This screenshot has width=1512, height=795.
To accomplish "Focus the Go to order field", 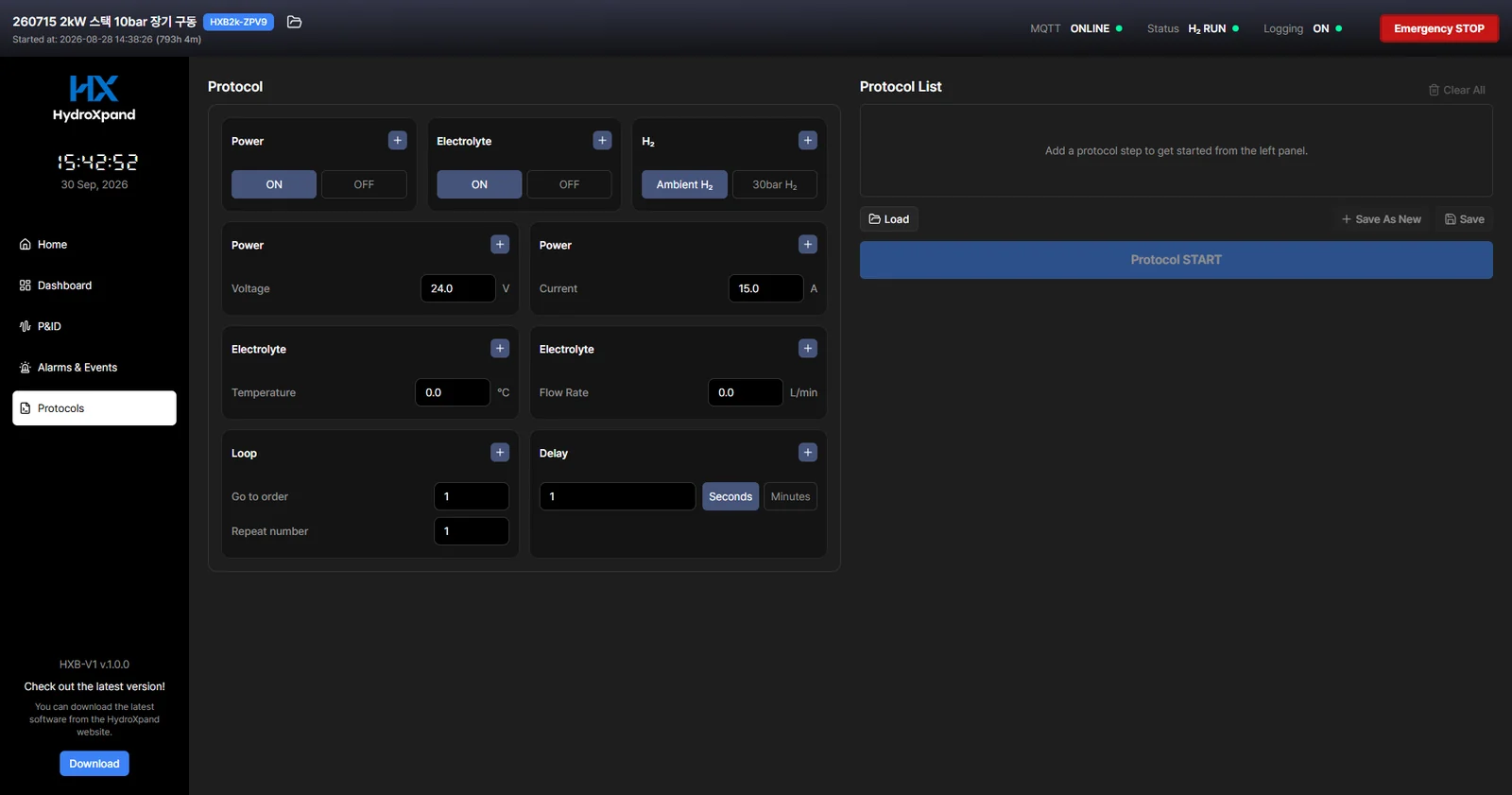I will tap(472, 496).
